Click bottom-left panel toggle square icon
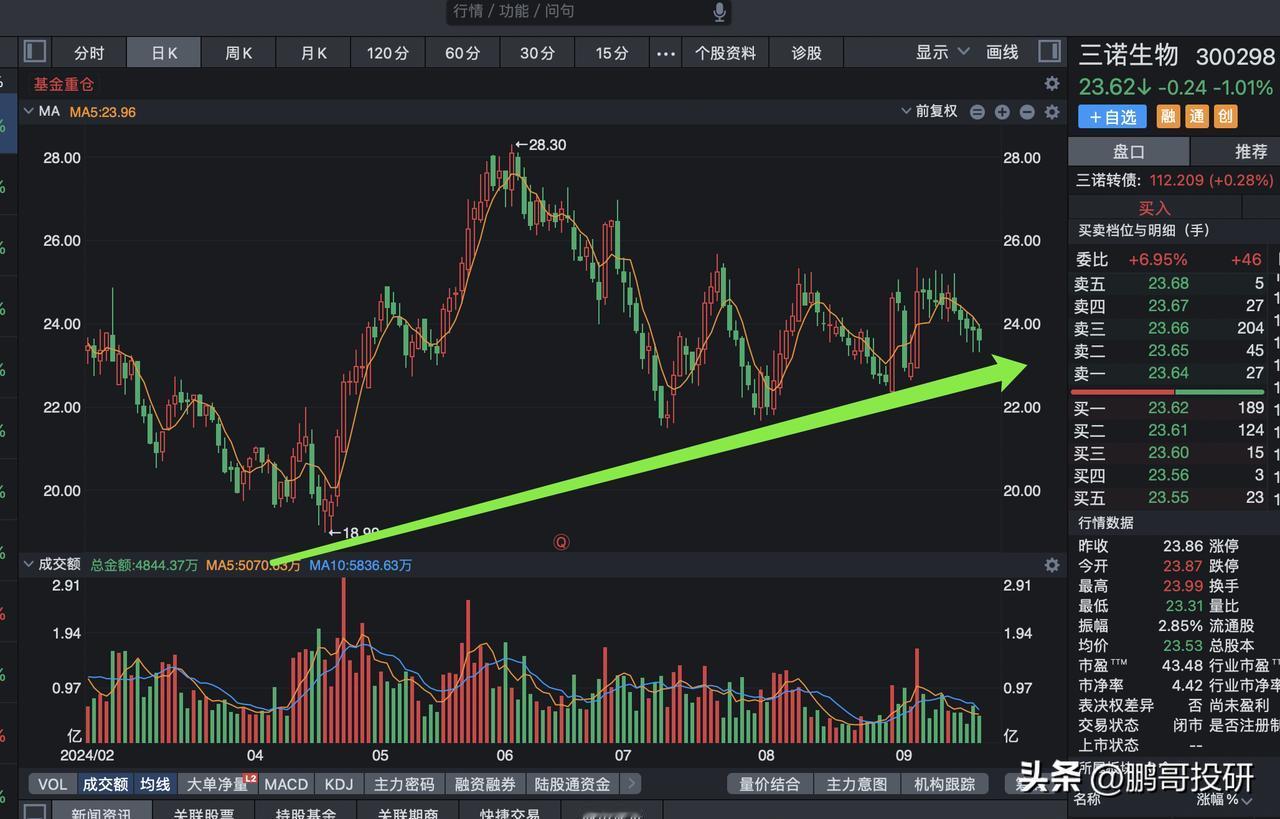Screen dimensions: 1280x819 [x=35, y=812]
